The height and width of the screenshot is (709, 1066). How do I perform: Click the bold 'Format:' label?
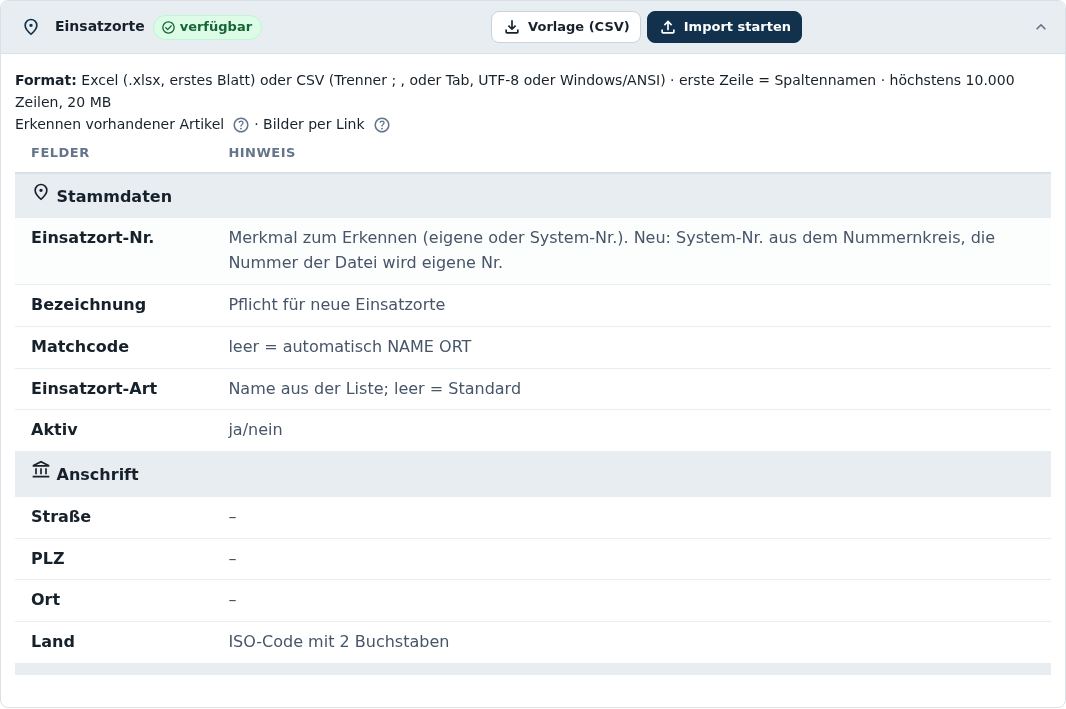46,80
